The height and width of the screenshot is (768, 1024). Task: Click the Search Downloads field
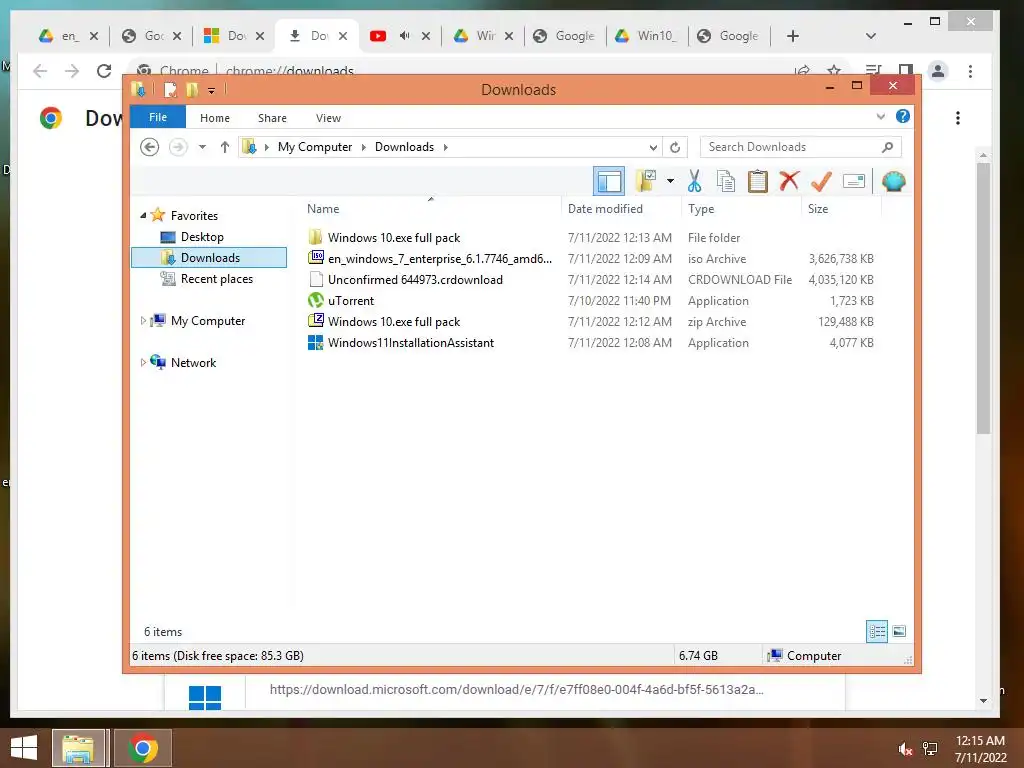coord(801,147)
